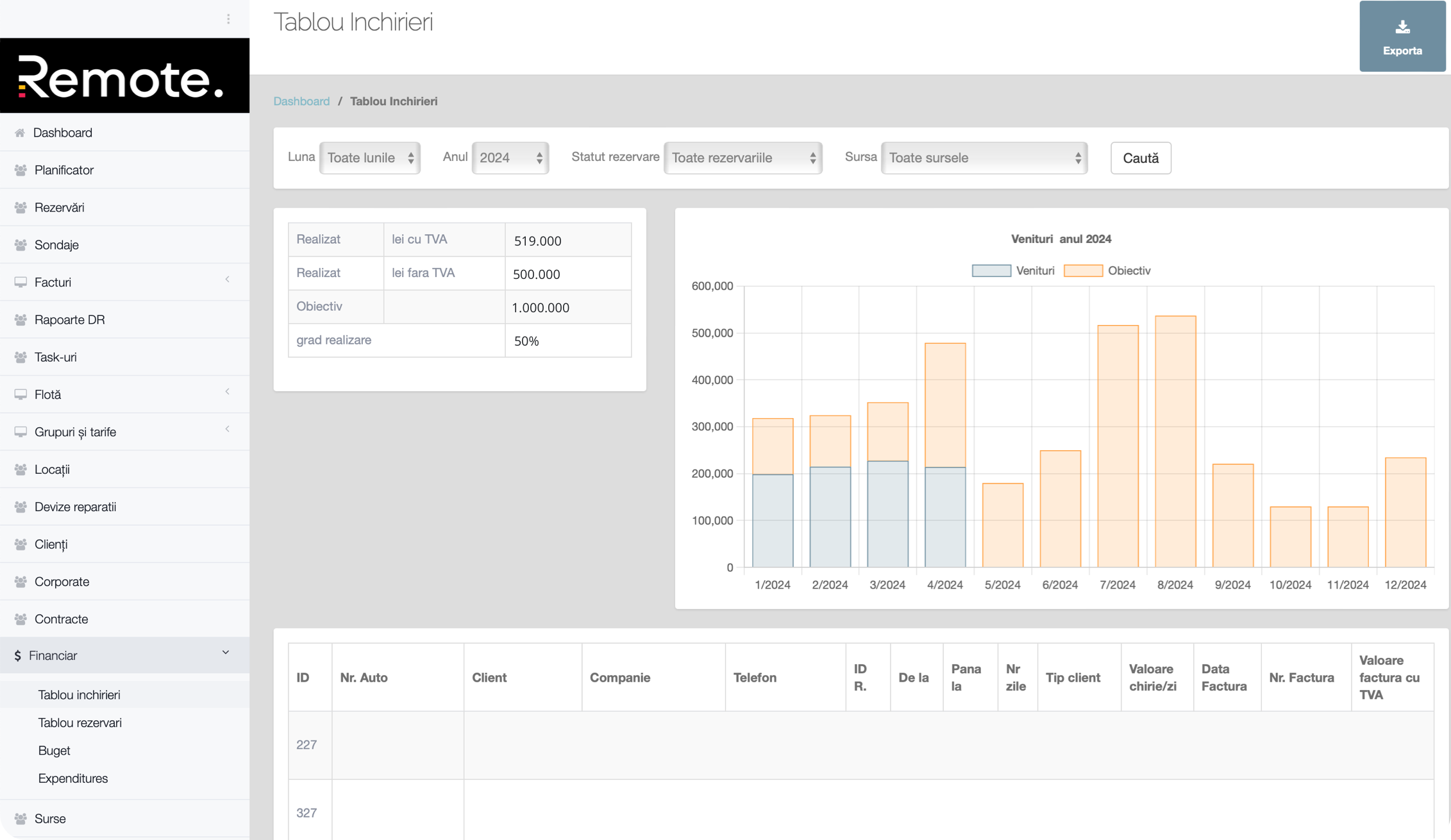Open Buget under Financiar

point(55,750)
